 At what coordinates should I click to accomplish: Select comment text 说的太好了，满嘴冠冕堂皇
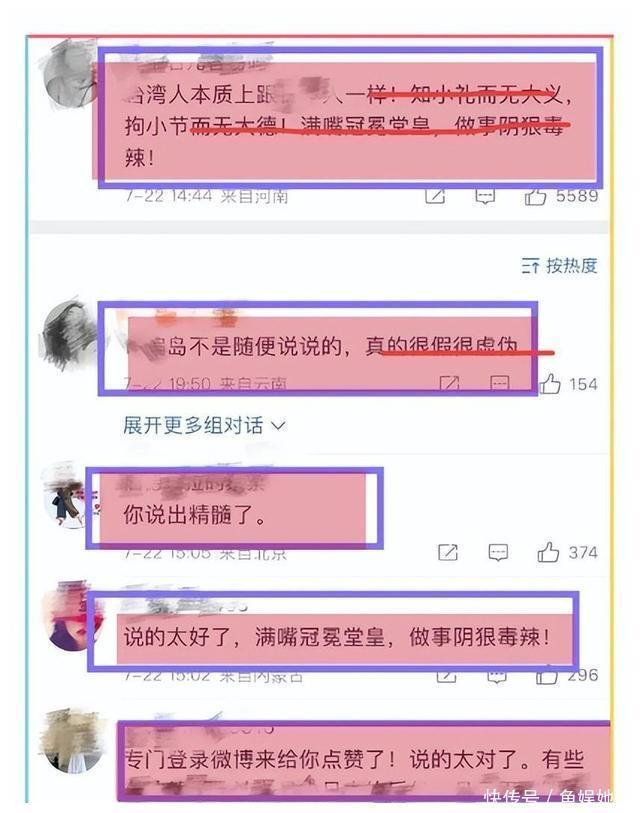pos(254,637)
